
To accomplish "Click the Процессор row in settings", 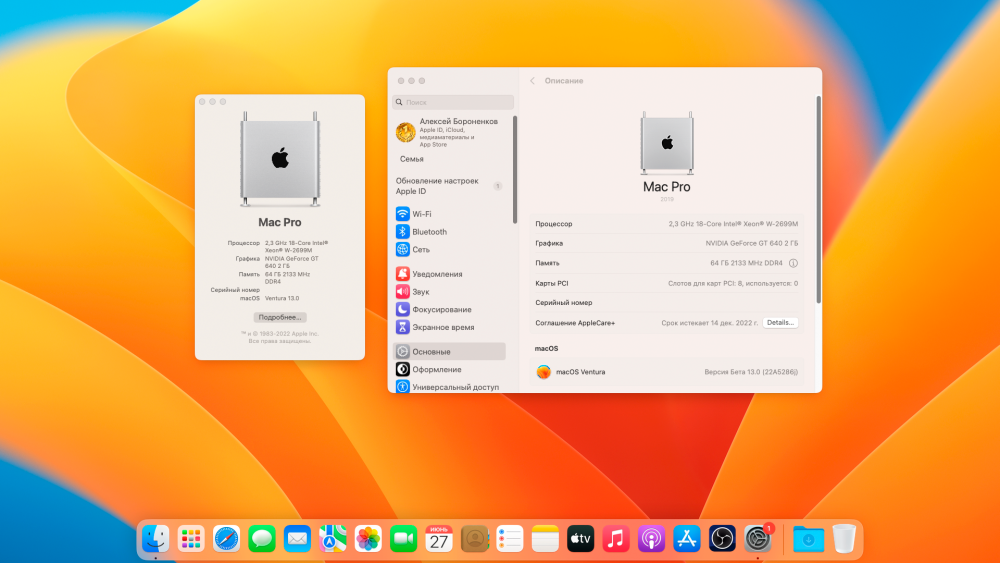I will pos(666,224).
